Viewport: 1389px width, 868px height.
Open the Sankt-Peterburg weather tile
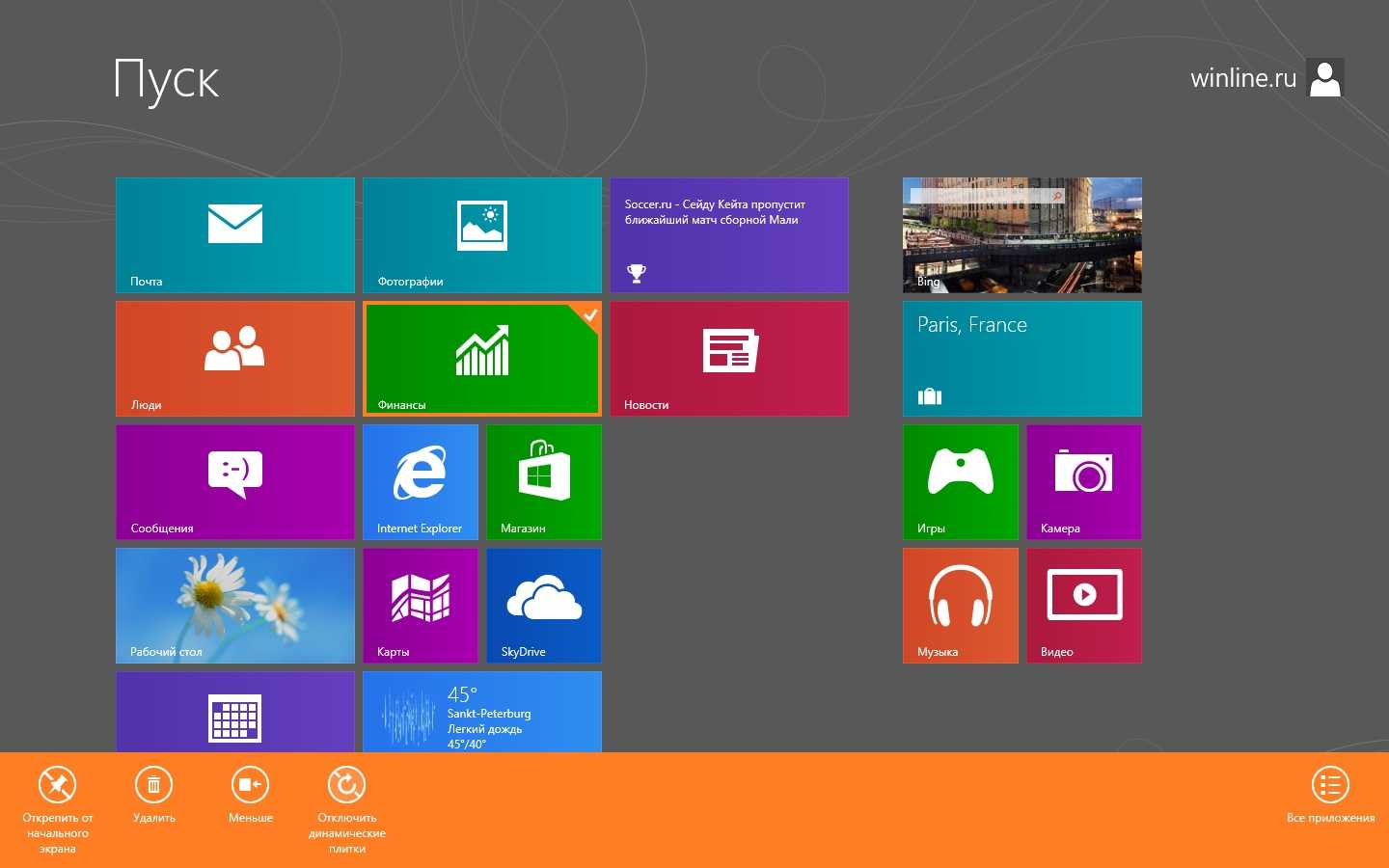[x=482, y=712]
